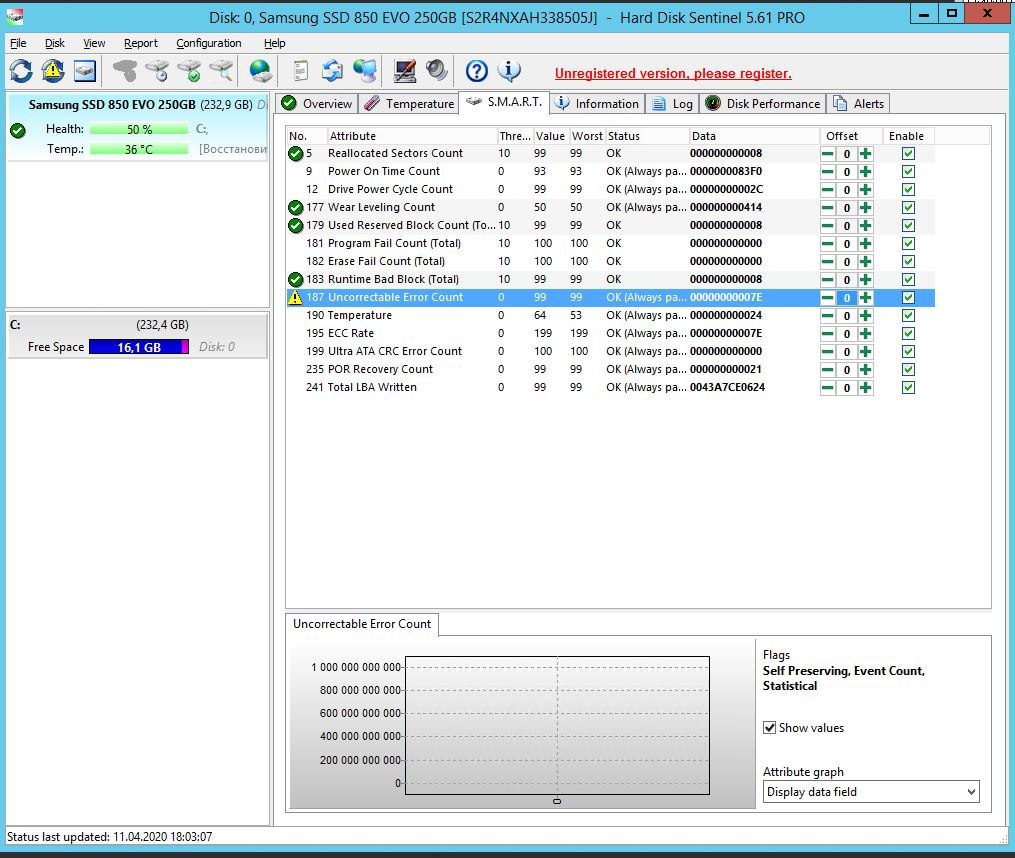Toggle Enable checkbox for Power On Time Count
The image size is (1015, 858).
point(908,172)
